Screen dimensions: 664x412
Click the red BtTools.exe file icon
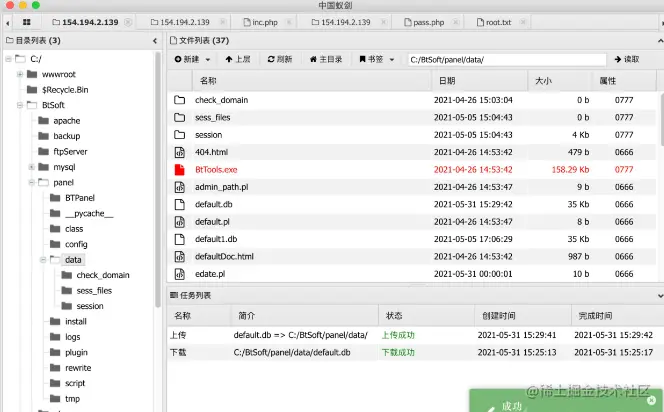[180, 169]
